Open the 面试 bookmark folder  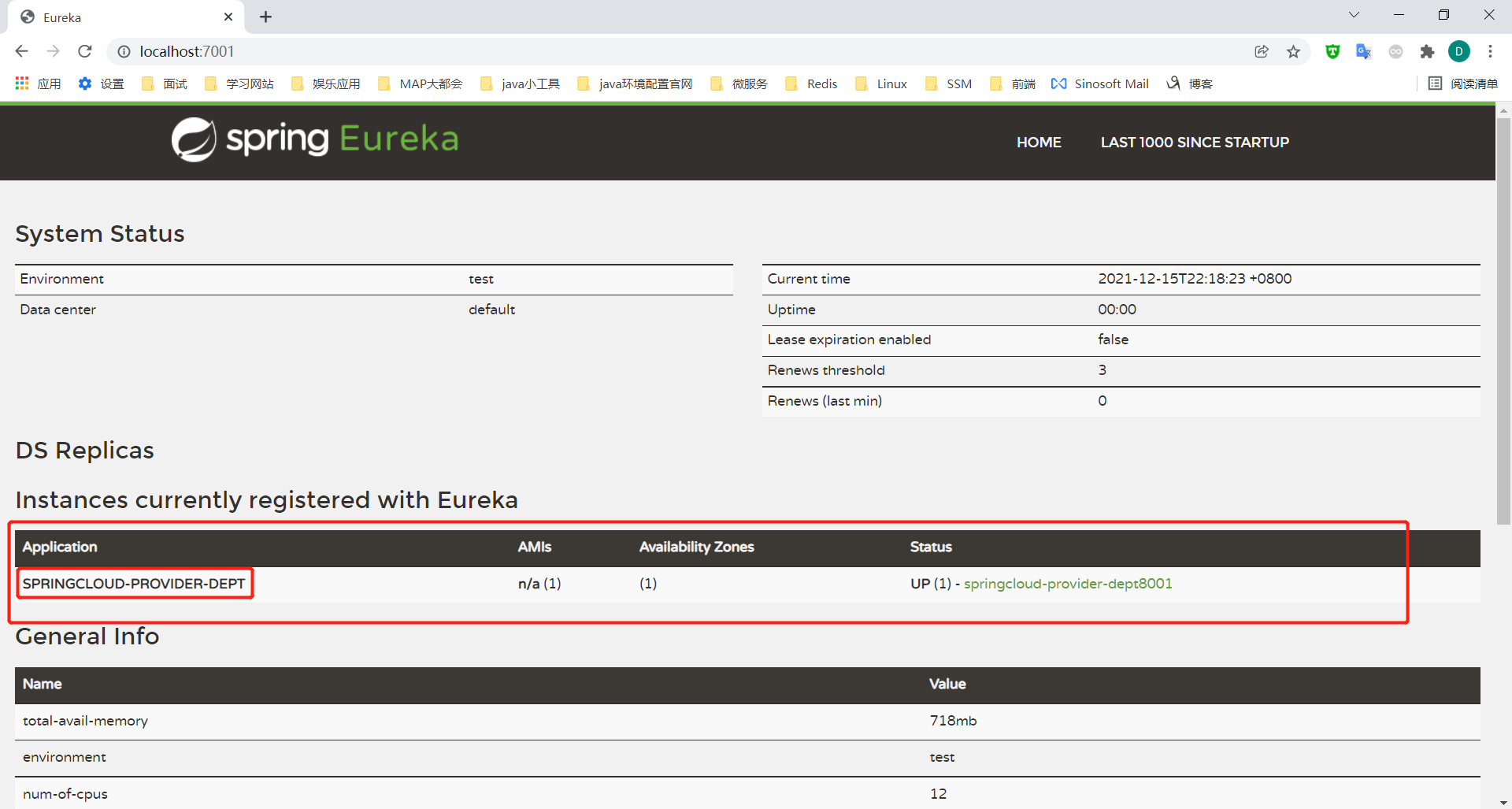pyautogui.click(x=164, y=83)
